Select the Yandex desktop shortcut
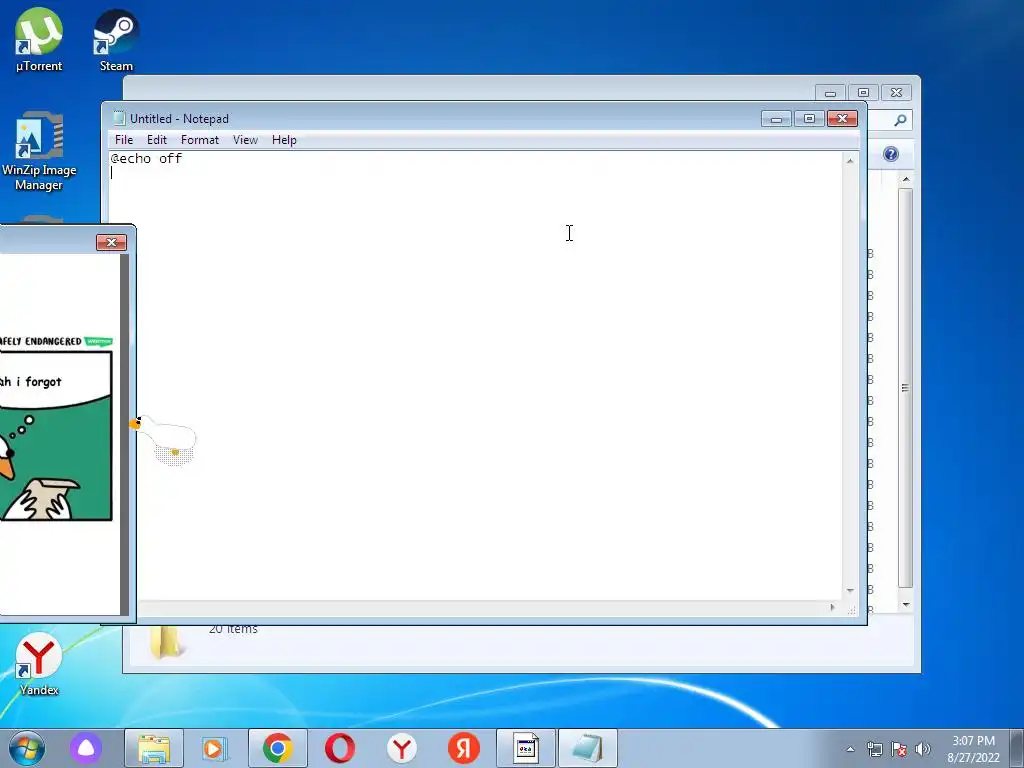This screenshot has height=768, width=1024. pos(39,665)
